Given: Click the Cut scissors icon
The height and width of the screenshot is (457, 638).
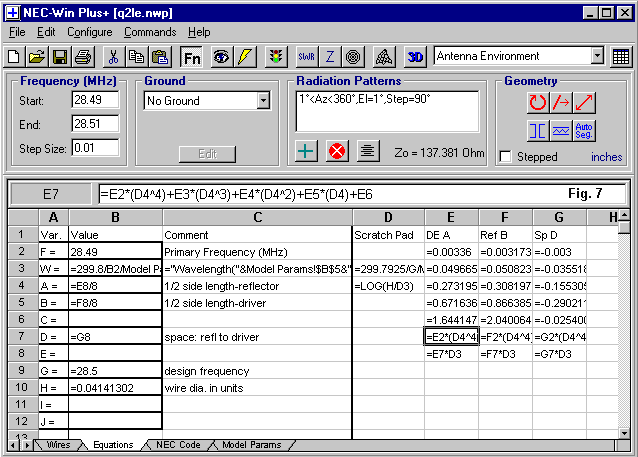Looking at the screenshot, I should click(x=114, y=57).
